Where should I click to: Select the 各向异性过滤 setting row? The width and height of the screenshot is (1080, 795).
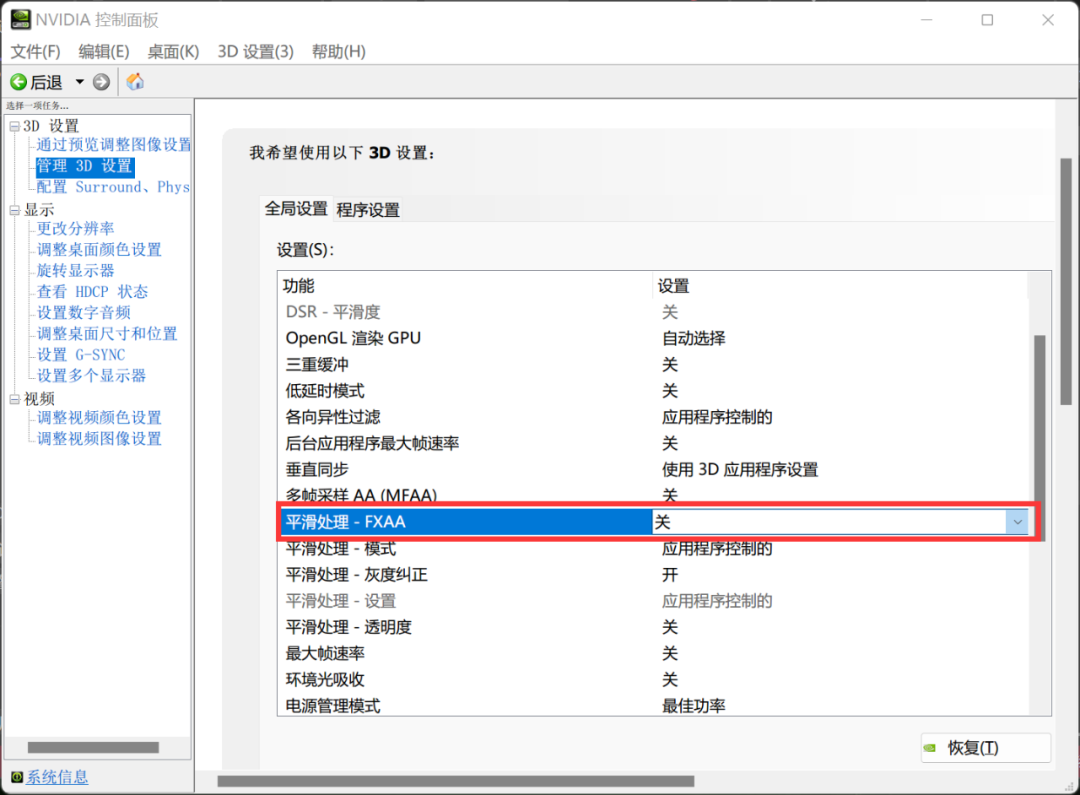(x=654, y=417)
